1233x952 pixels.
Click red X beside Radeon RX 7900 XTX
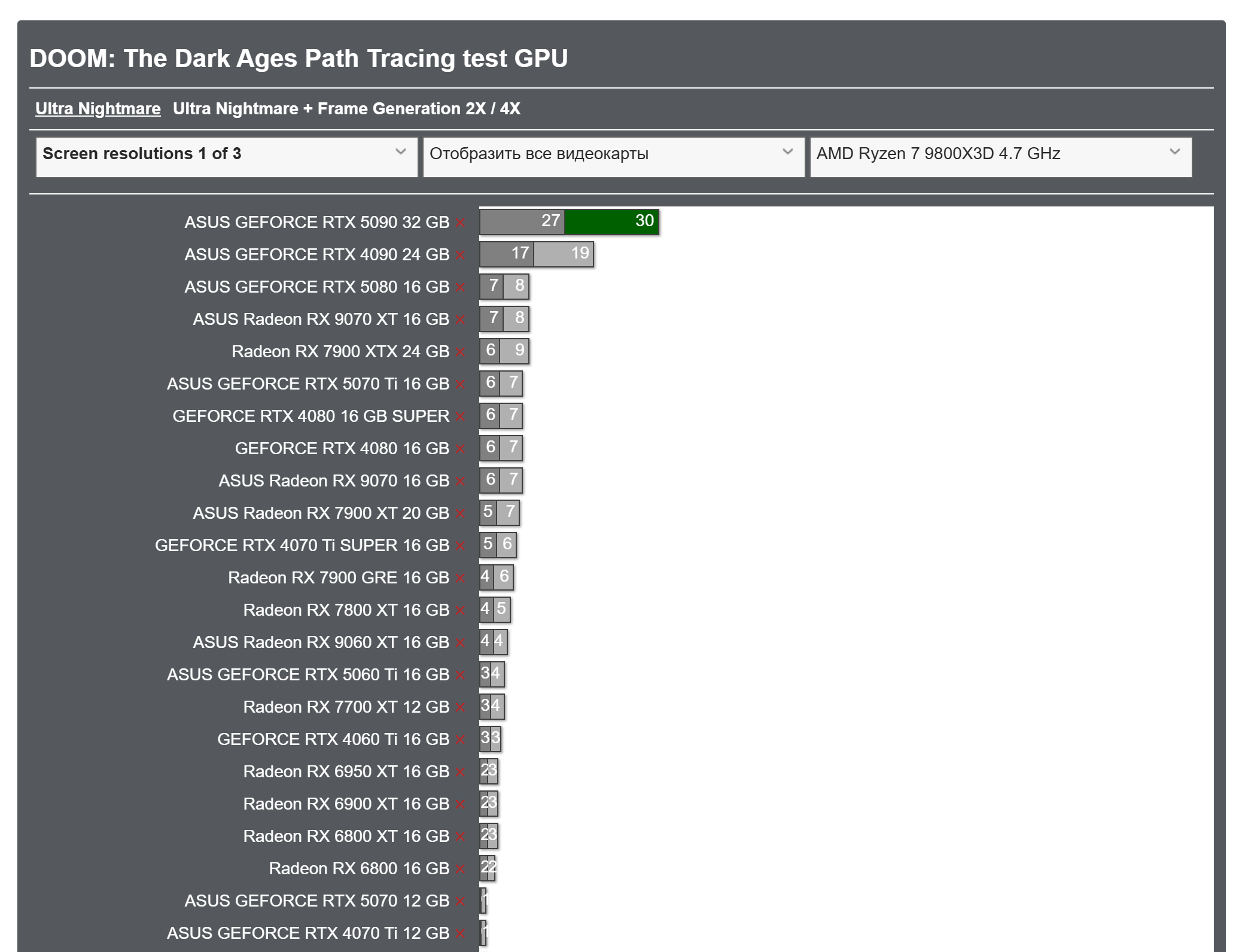(459, 352)
